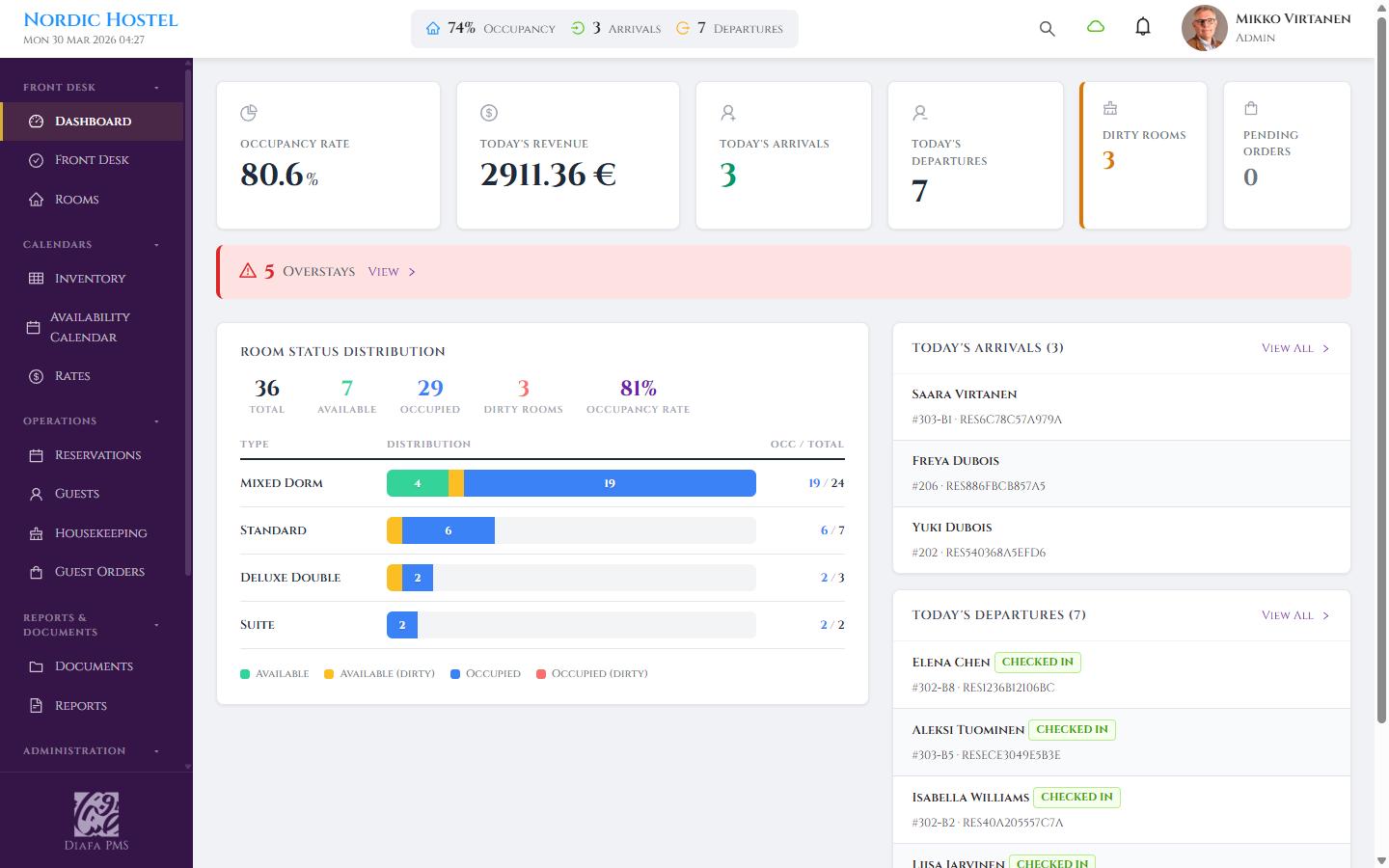The height and width of the screenshot is (868, 1389).
Task: Click Today's Revenue coin icon
Action: click(489, 113)
